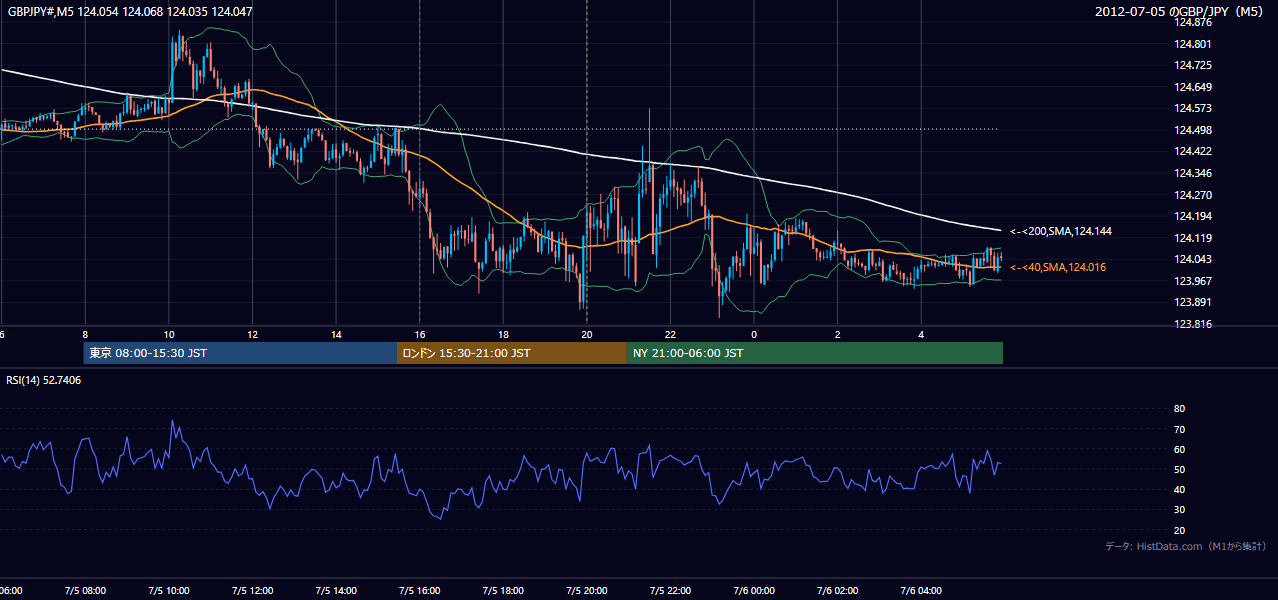Click hour label 12 under price chart

tap(252, 335)
